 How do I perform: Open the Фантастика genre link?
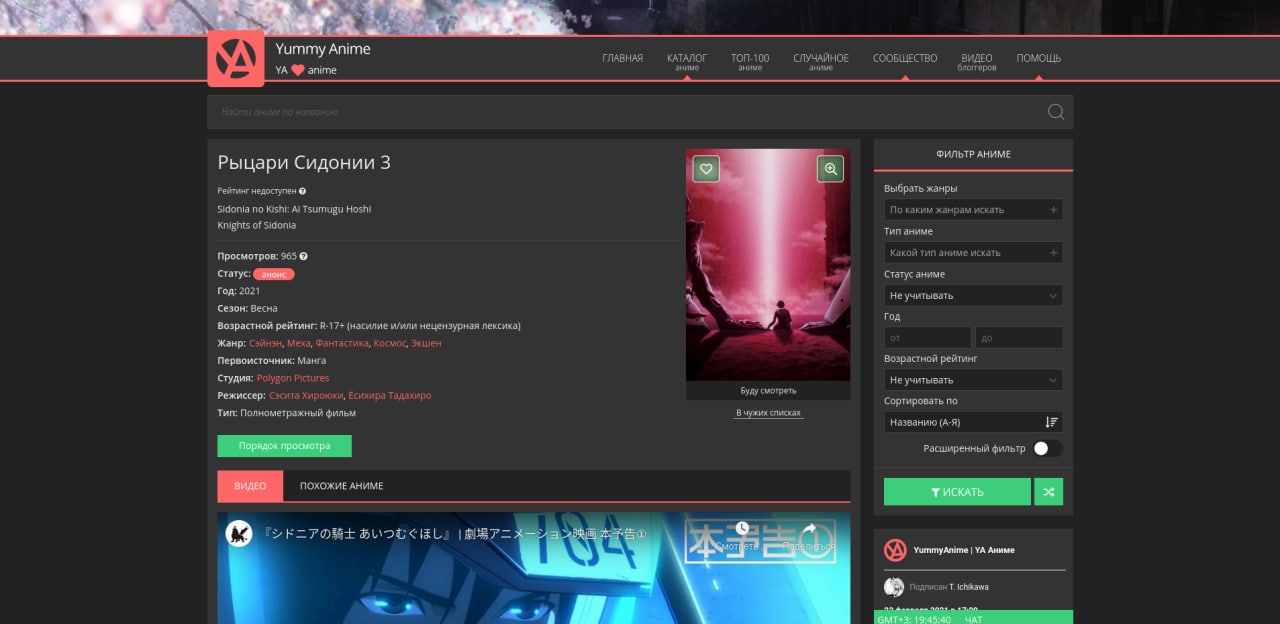[x=341, y=343]
